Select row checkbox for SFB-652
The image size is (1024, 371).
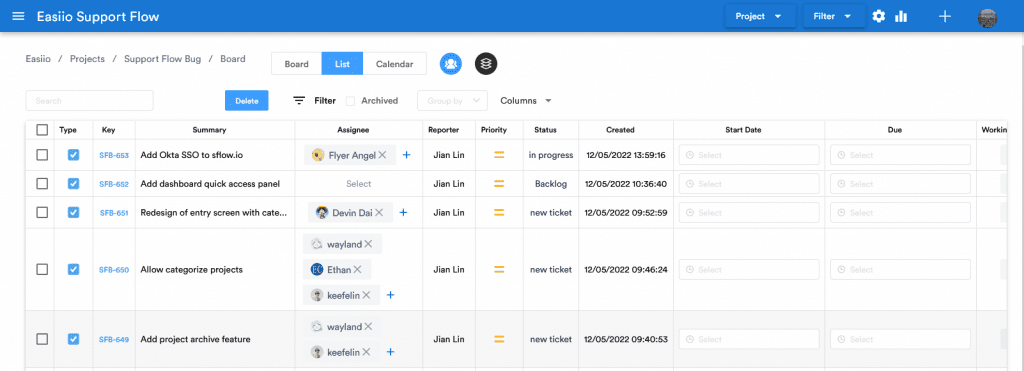pyautogui.click(x=42, y=184)
